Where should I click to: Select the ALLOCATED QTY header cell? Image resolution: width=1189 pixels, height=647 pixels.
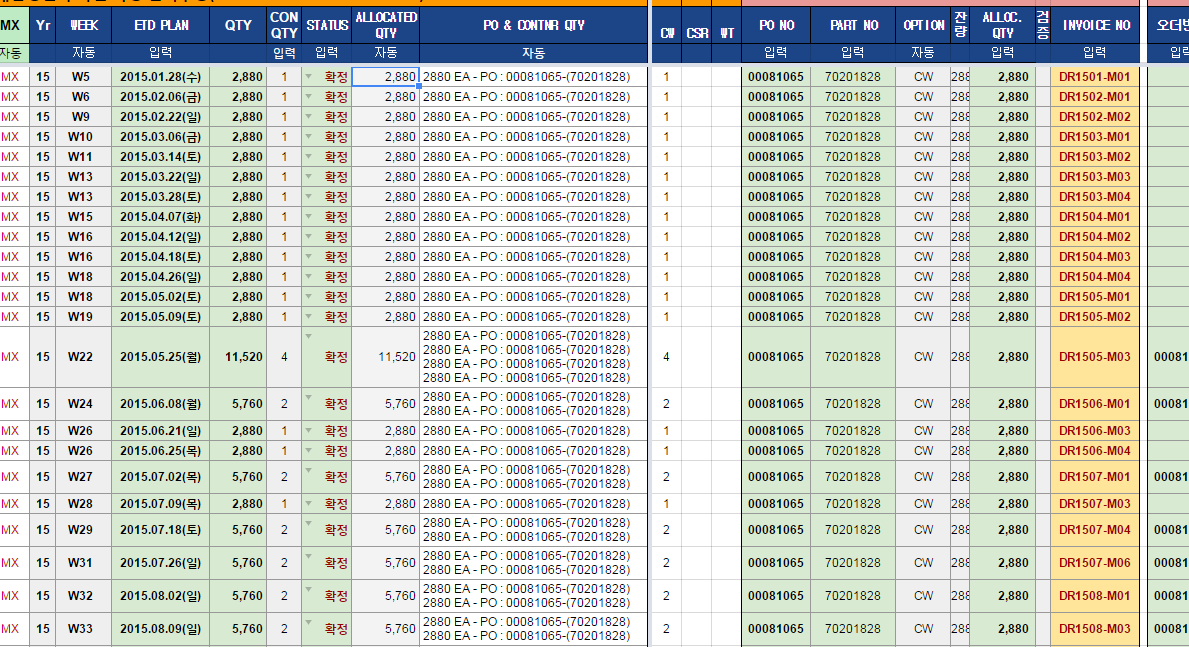point(385,25)
